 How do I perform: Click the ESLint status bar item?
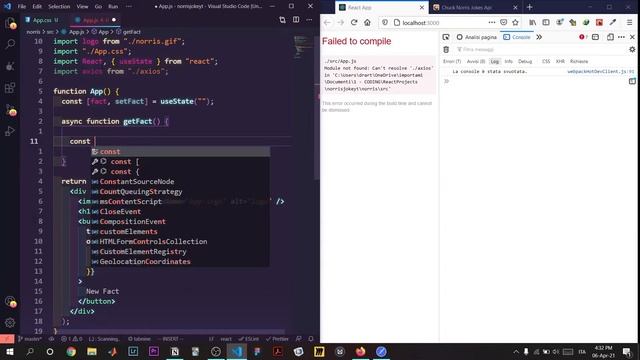[249, 339]
